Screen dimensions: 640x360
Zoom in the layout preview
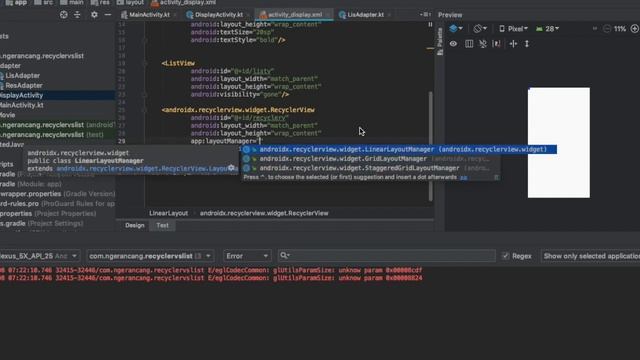pos(635,29)
